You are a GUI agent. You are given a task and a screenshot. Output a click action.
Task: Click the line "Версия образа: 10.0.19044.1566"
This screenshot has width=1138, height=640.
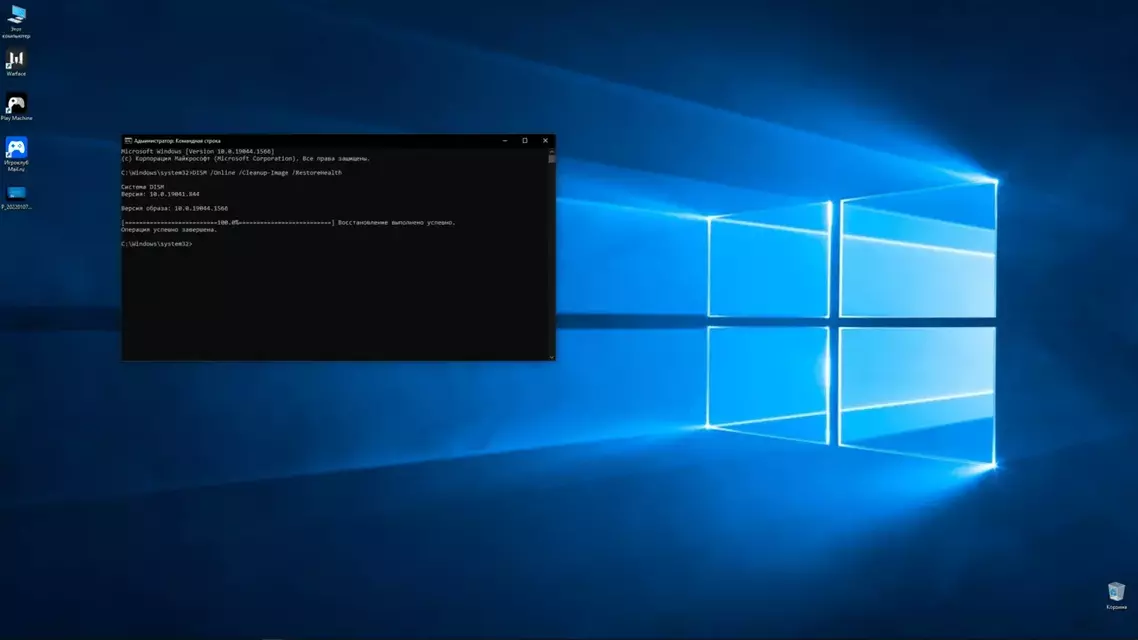pyautogui.click(x=174, y=208)
